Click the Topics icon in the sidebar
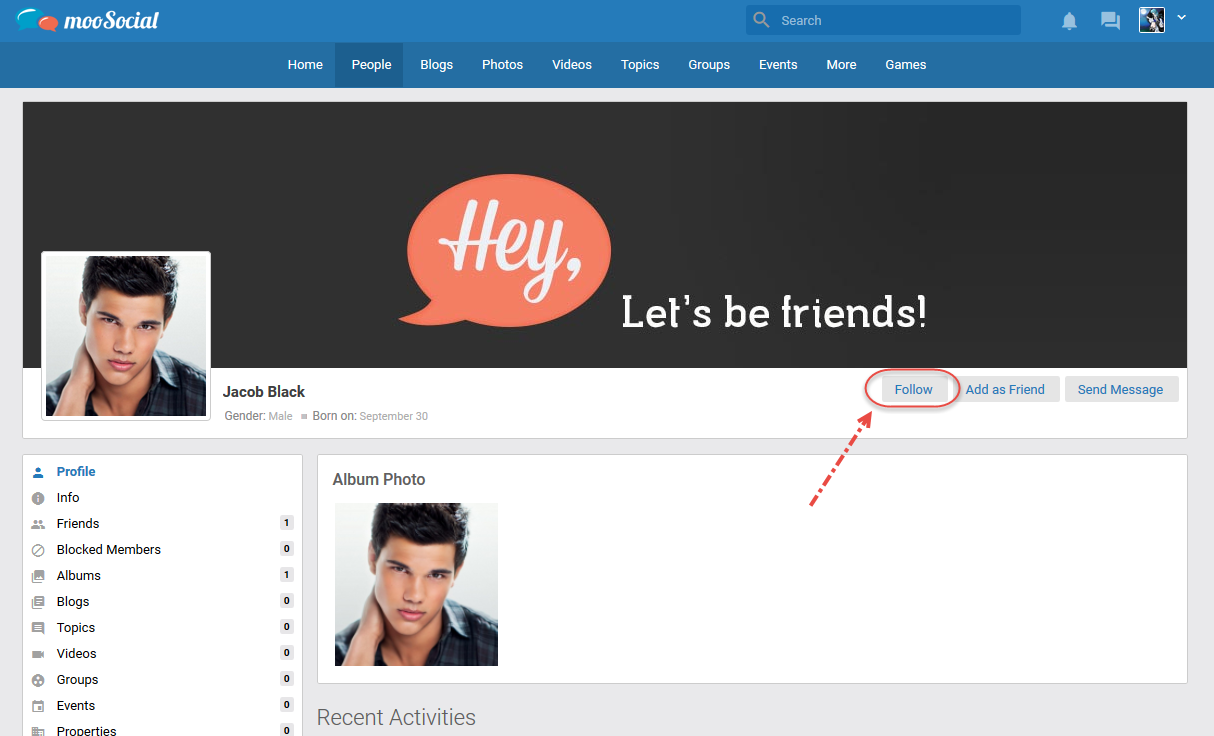The image size is (1214, 736). (38, 628)
